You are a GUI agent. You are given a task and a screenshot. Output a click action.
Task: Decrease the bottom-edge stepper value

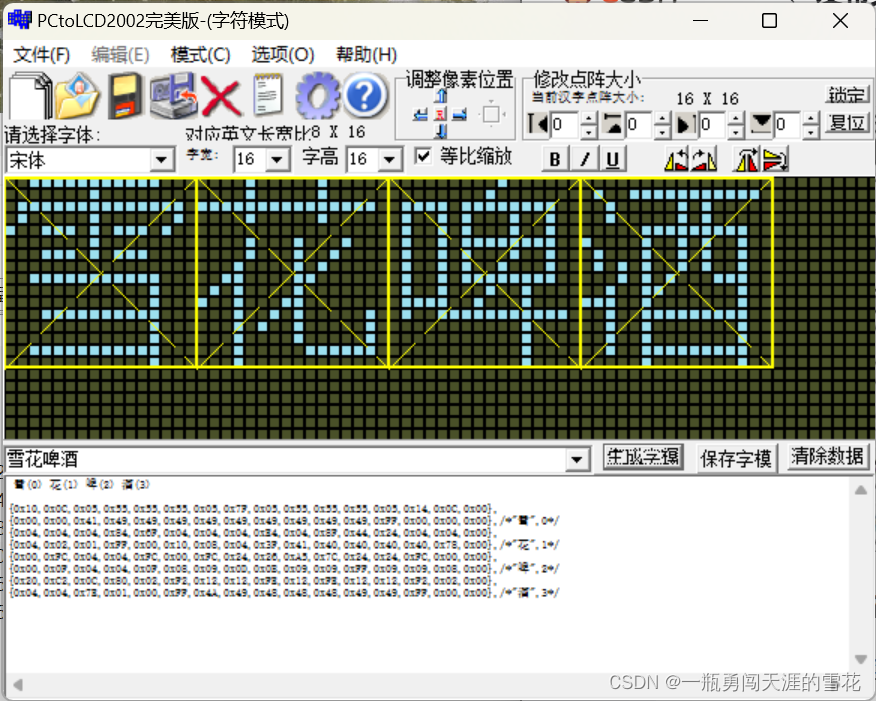(x=811, y=131)
